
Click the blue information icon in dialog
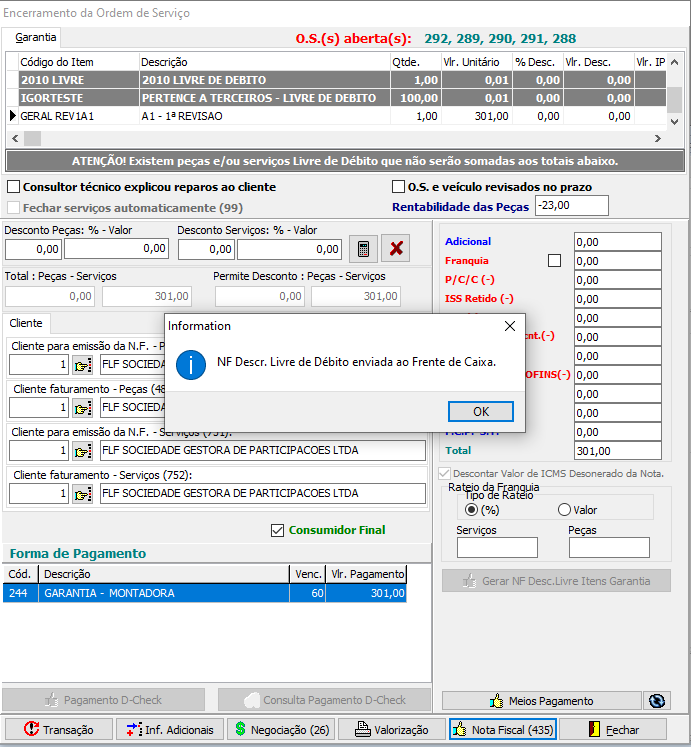[x=191, y=365]
